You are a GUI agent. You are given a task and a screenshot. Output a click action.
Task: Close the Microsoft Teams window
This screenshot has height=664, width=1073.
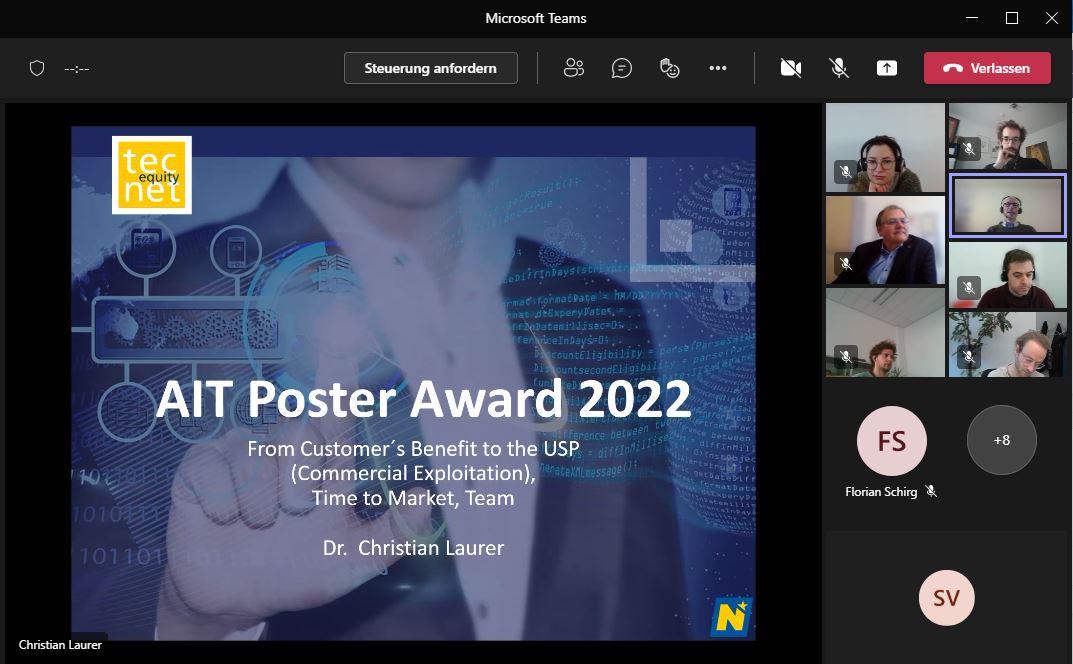[x=1052, y=18]
